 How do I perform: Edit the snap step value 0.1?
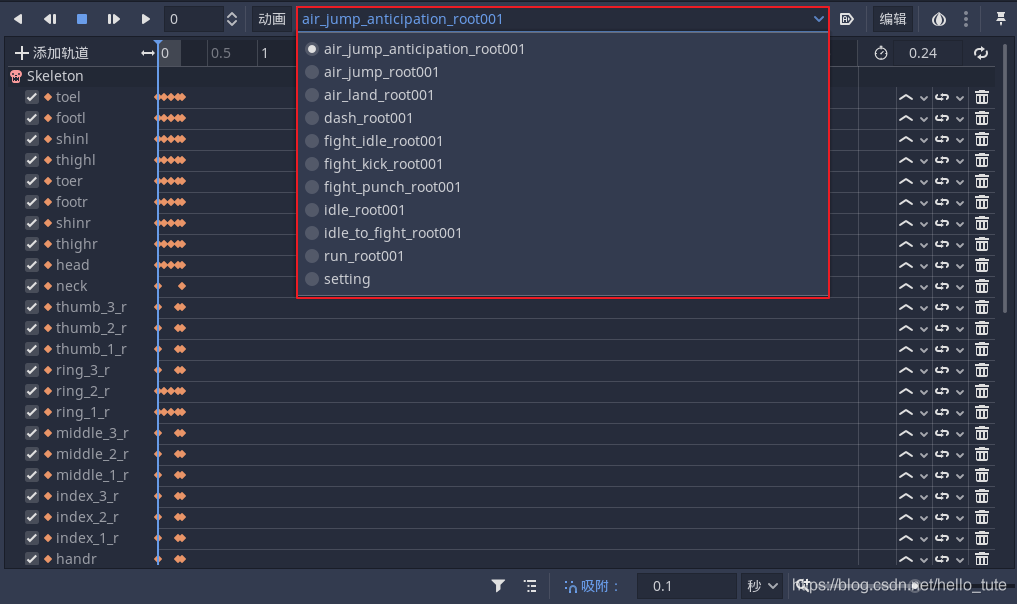tap(686, 586)
